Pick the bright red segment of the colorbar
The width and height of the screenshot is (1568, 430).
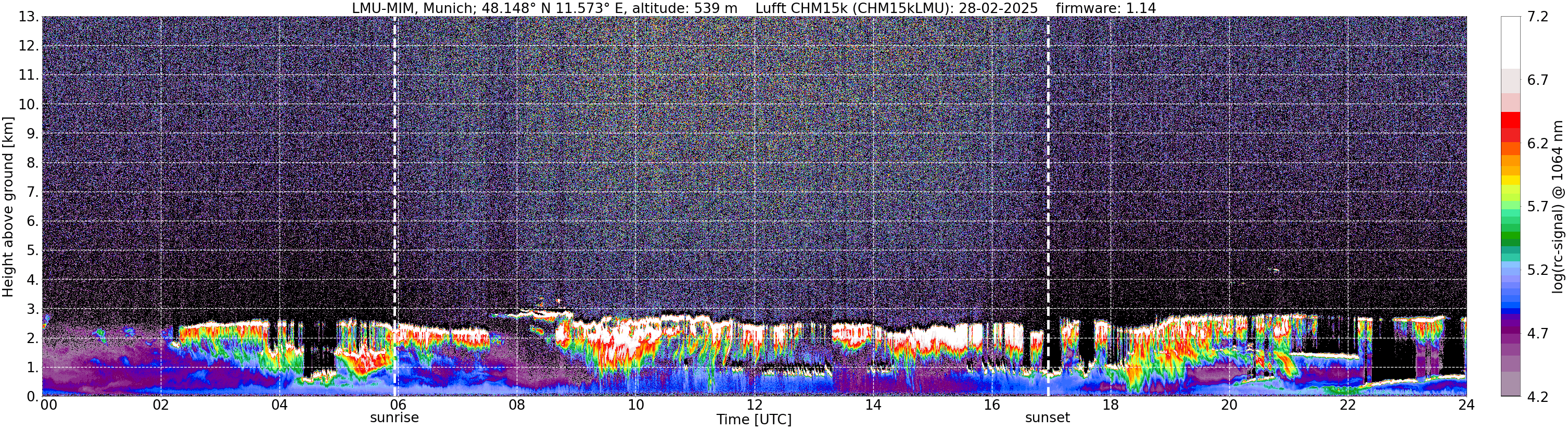click(1510, 120)
